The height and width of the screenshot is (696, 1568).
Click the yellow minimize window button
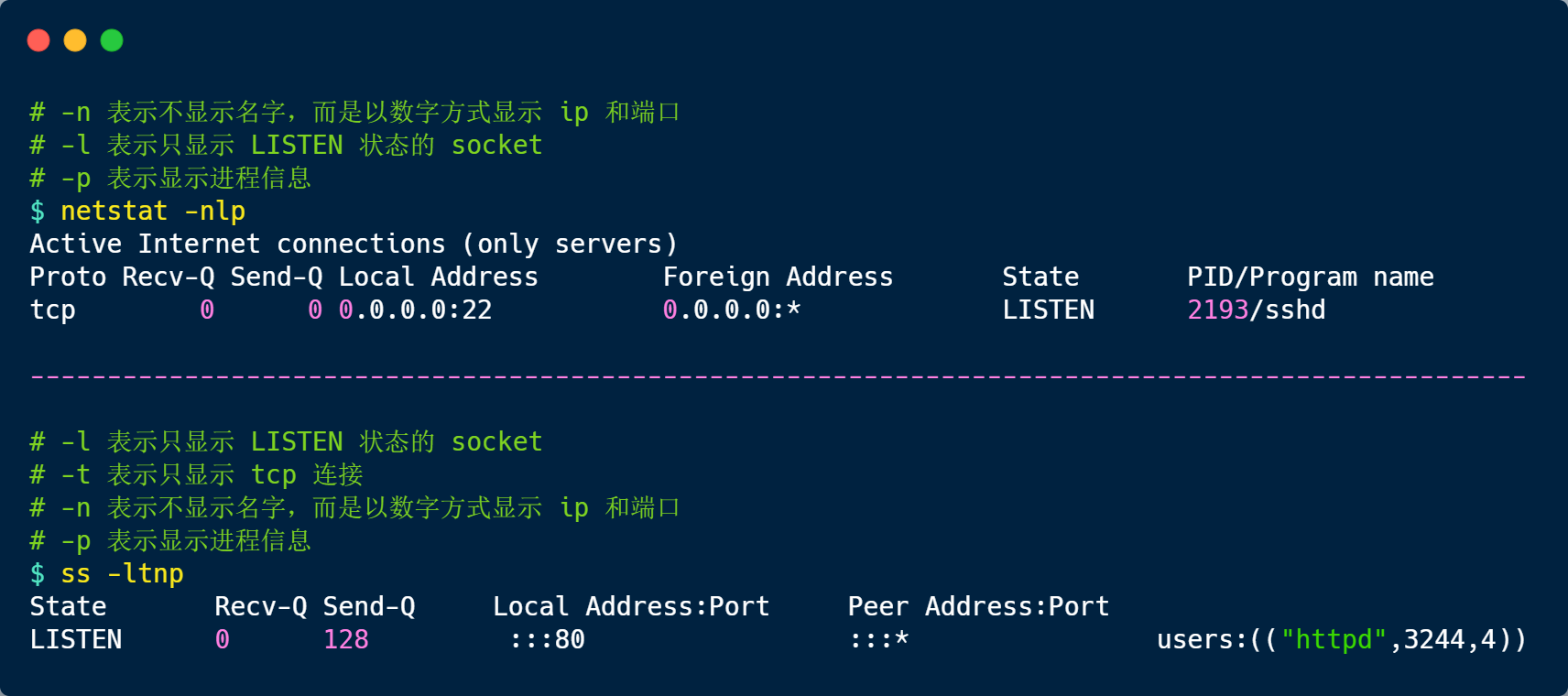click(x=75, y=40)
